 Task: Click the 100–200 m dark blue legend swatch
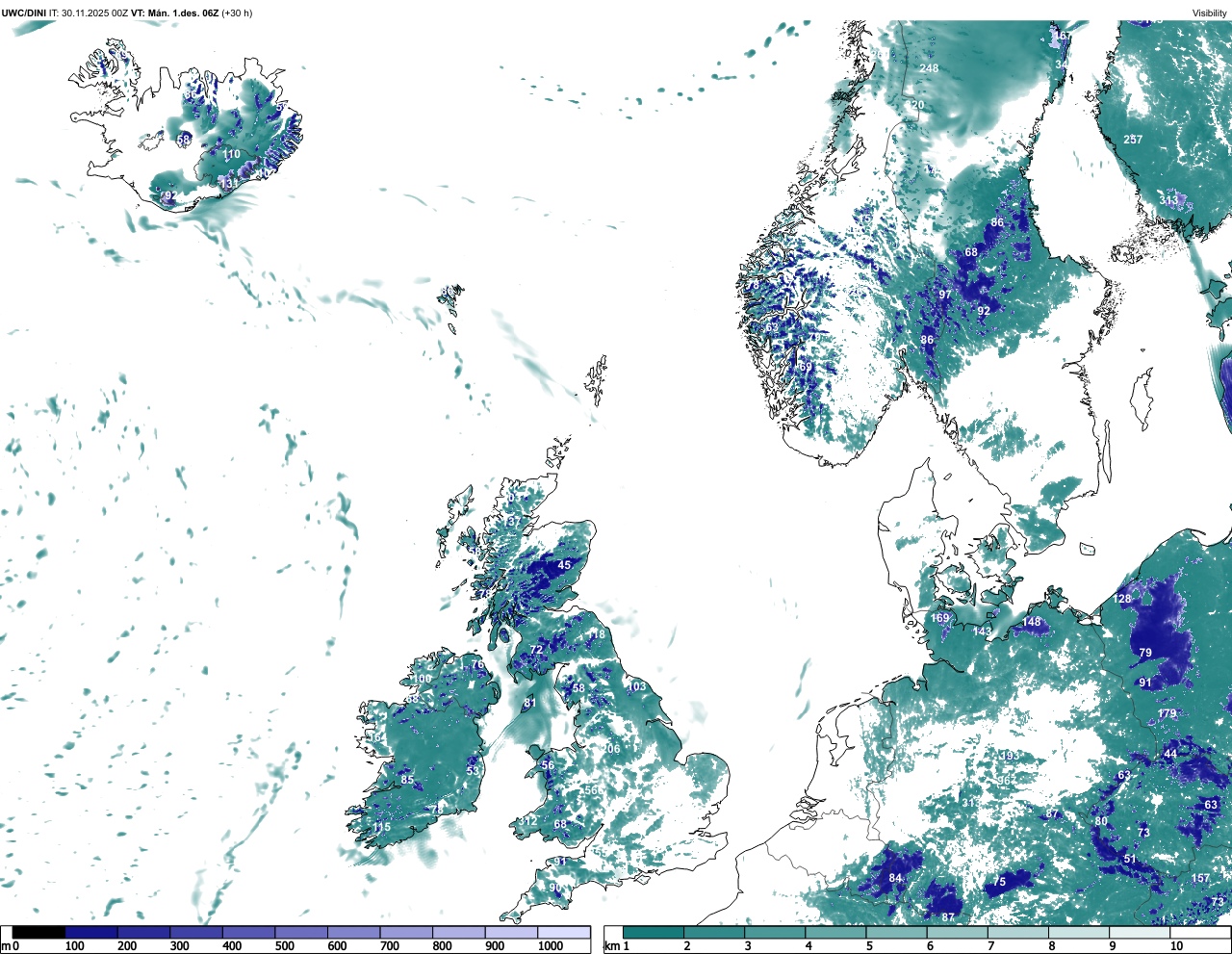point(91,933)
